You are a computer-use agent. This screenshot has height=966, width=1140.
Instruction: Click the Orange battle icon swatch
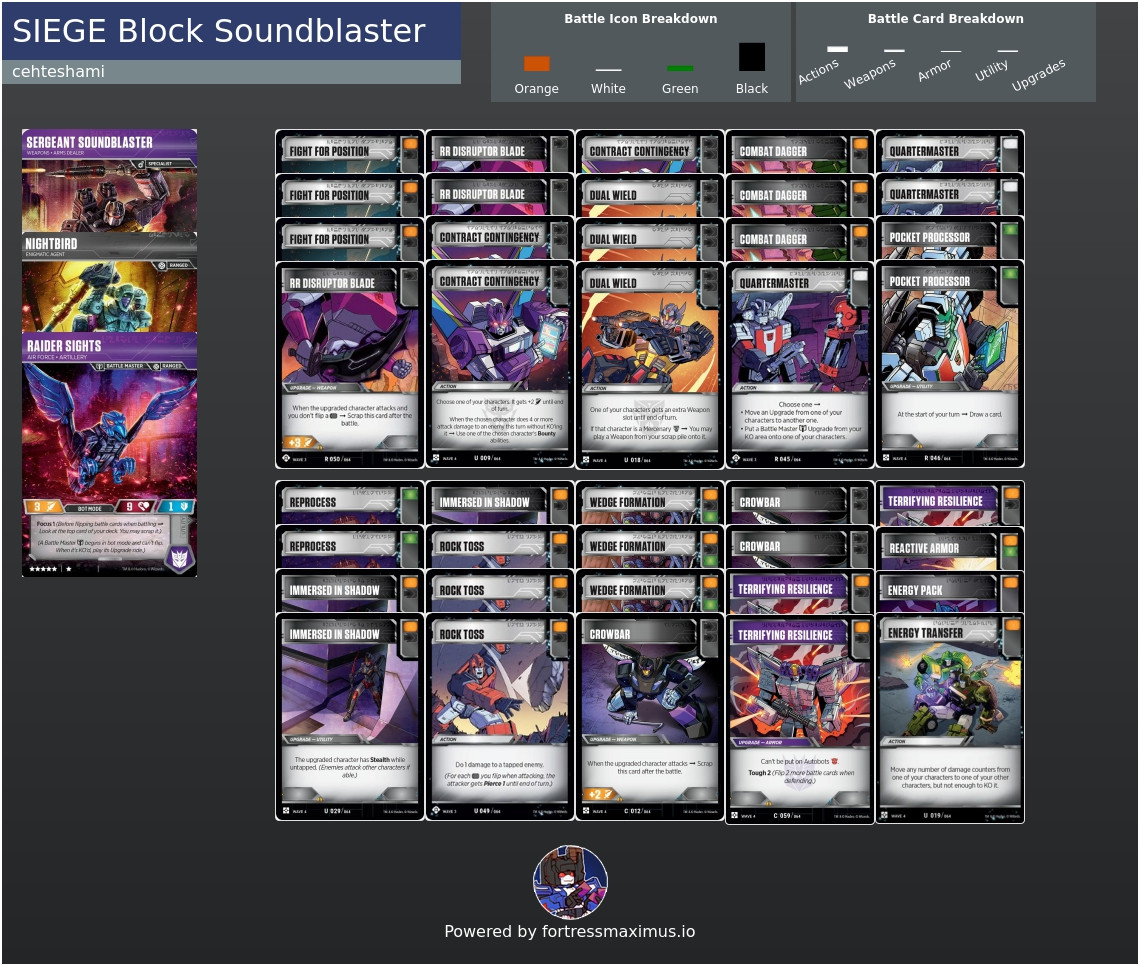(x=537, y=63)
